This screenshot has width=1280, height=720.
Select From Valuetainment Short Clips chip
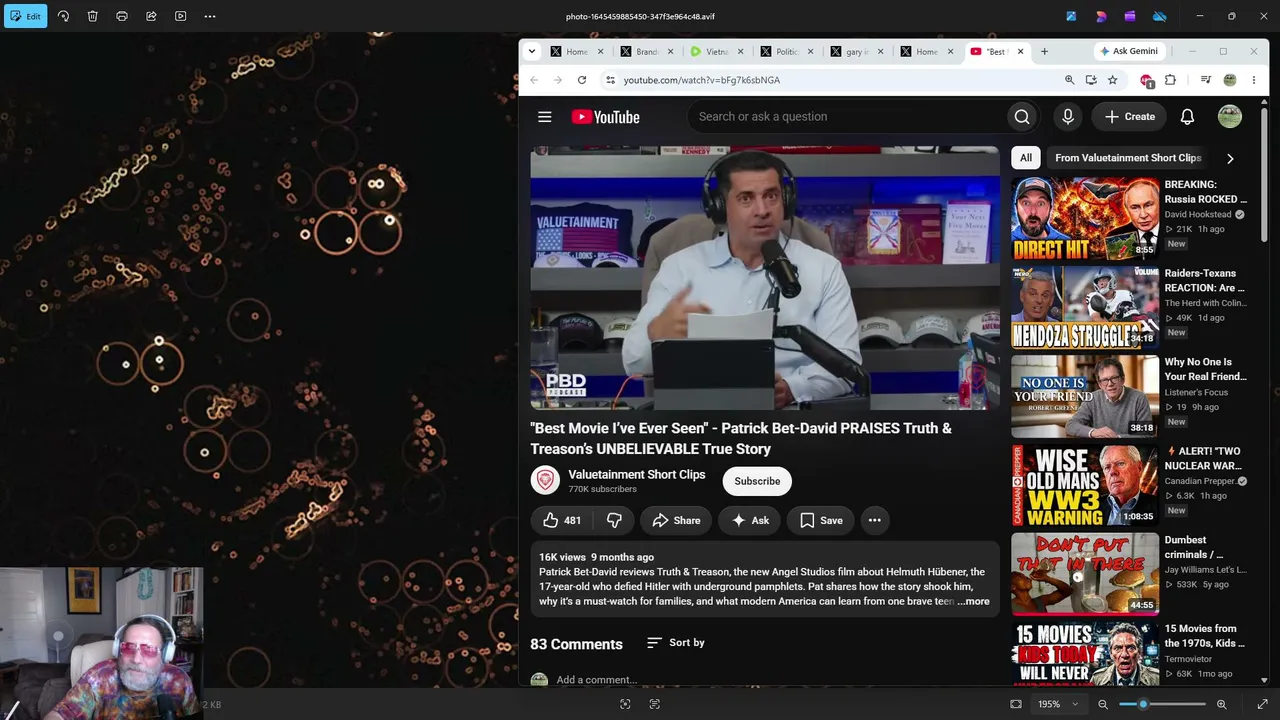click(1128, 158)
